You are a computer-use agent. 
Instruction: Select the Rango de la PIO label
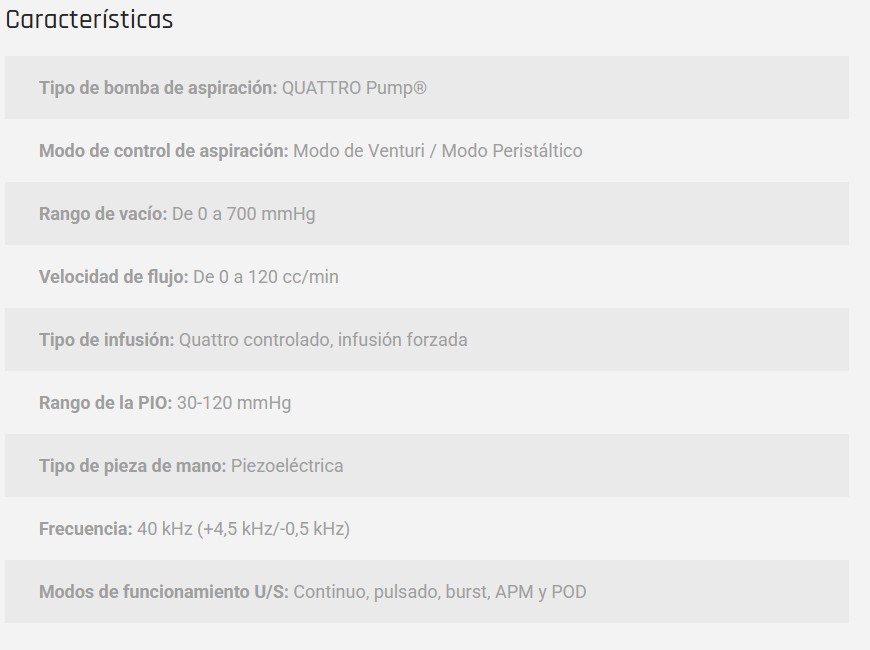(x=105, y=402)
